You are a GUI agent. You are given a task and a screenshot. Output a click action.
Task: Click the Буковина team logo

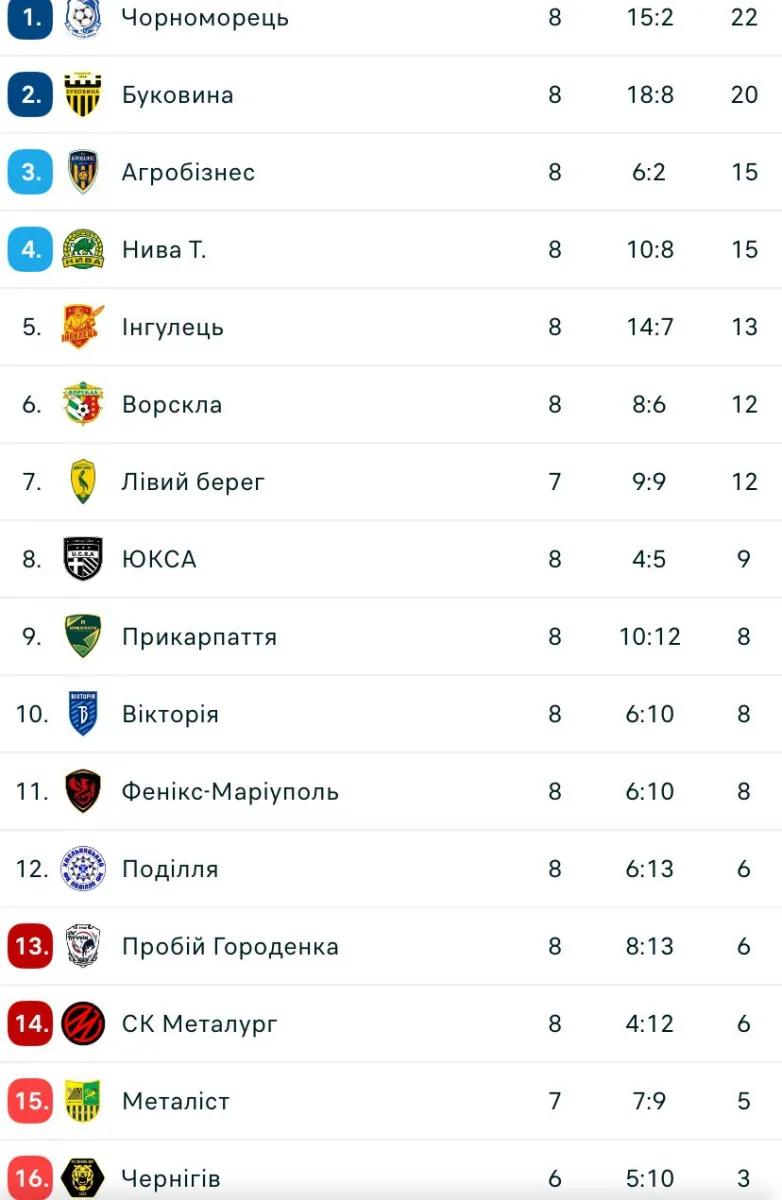coord(83,95)
